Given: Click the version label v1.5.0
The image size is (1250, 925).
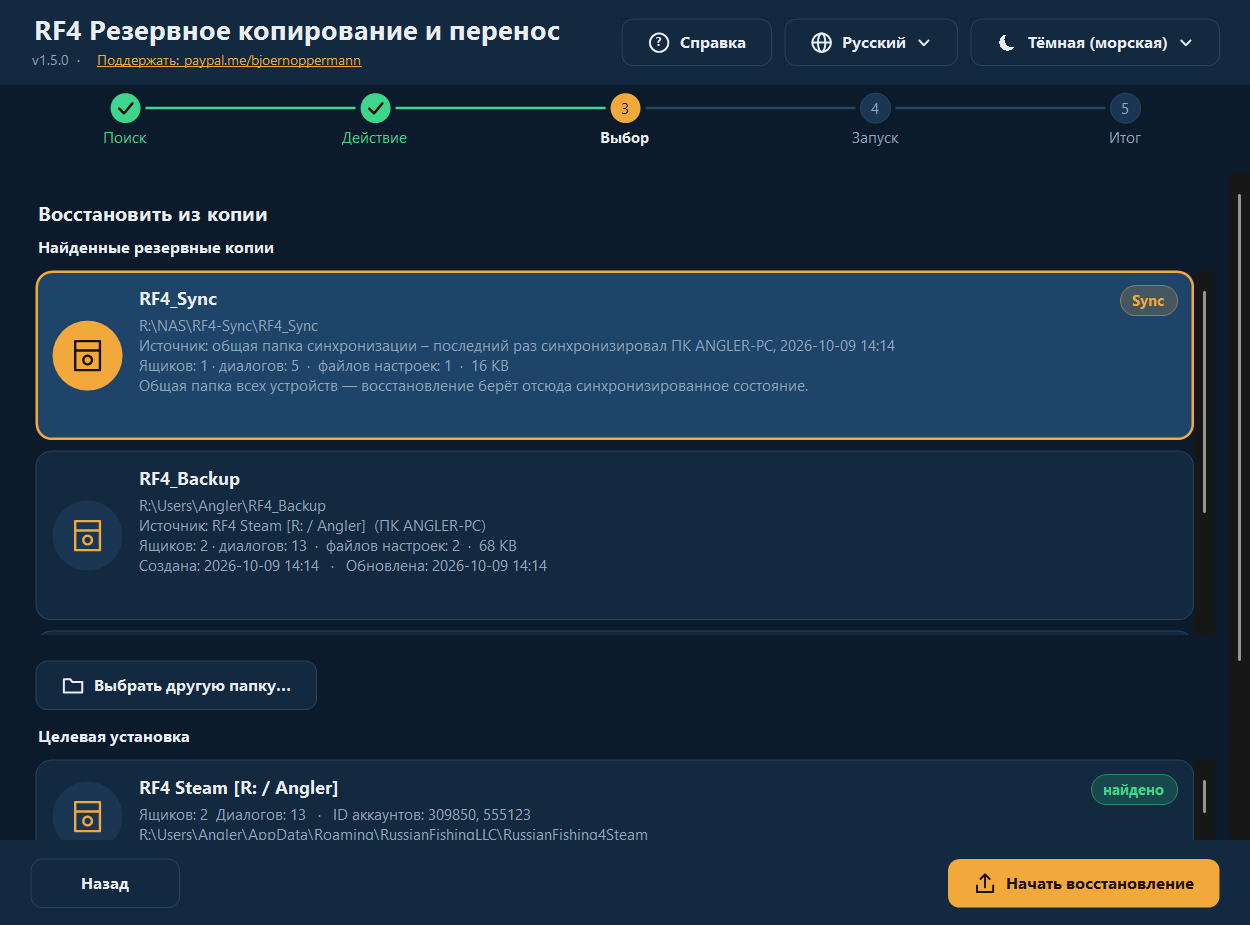Looking at the screenshot, I should pos(50,61).
